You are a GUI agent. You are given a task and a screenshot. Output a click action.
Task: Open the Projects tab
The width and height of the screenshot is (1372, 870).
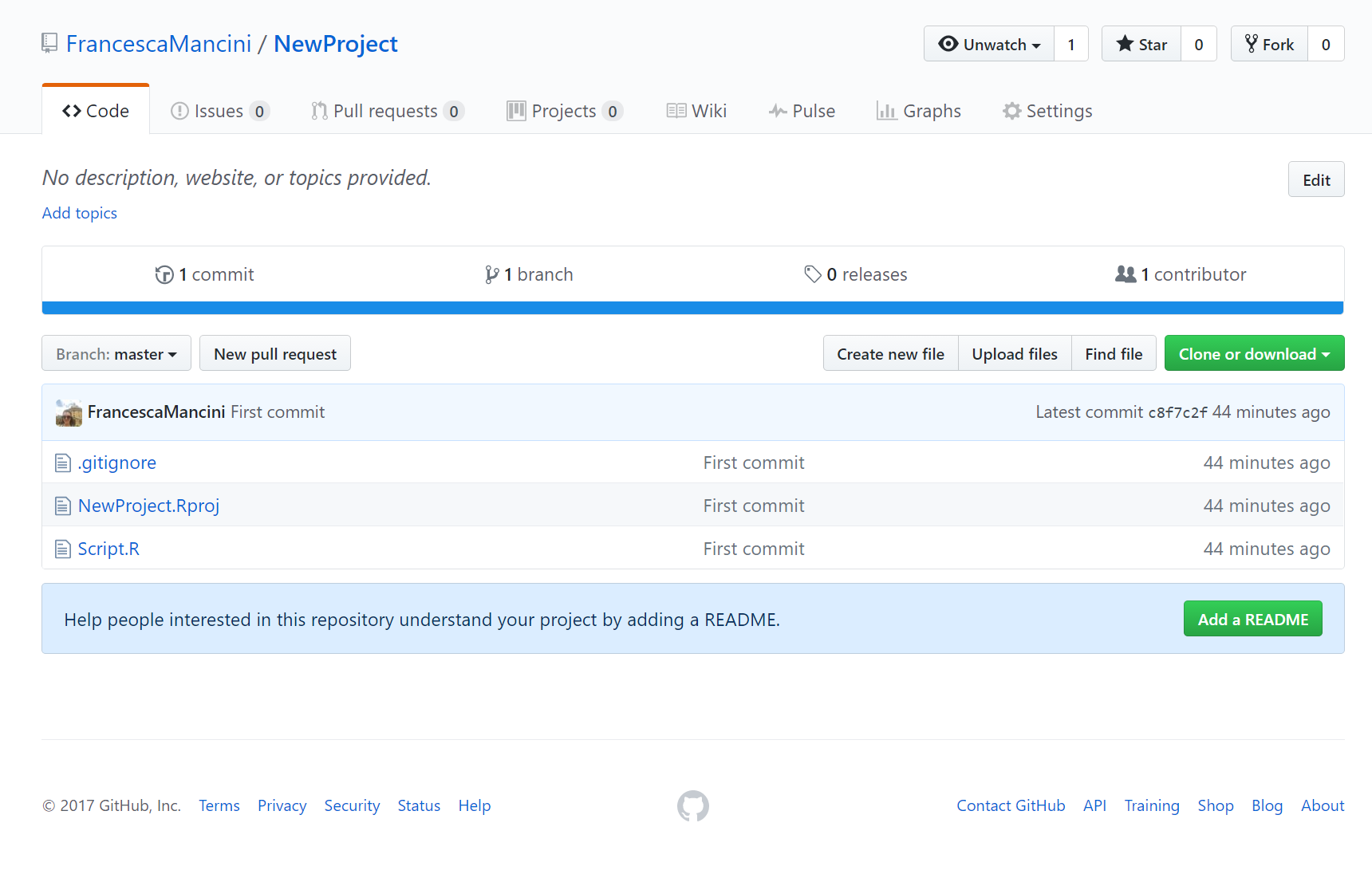(565, 111)
